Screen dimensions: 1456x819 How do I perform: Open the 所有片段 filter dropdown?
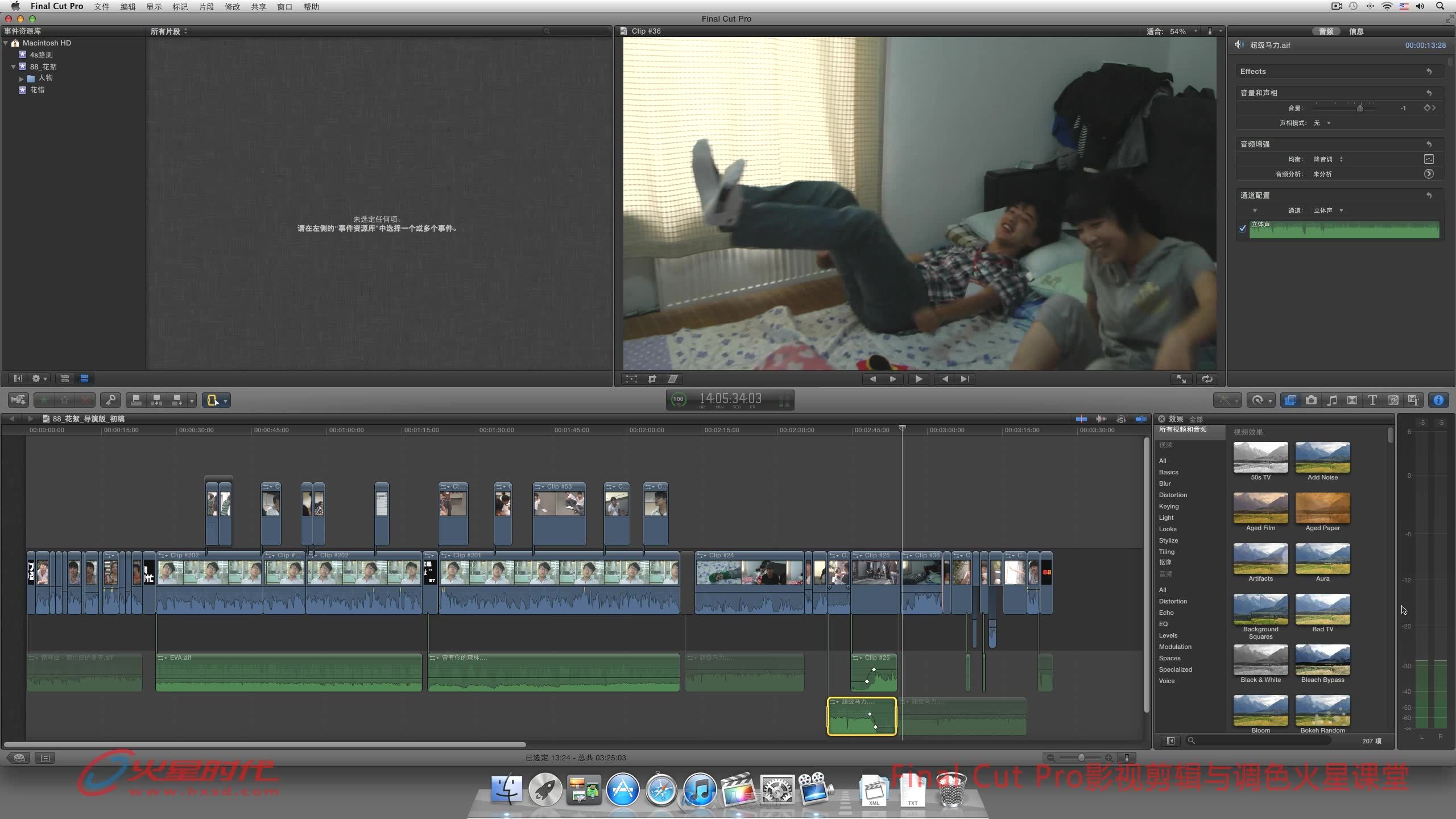click(169, 31)
